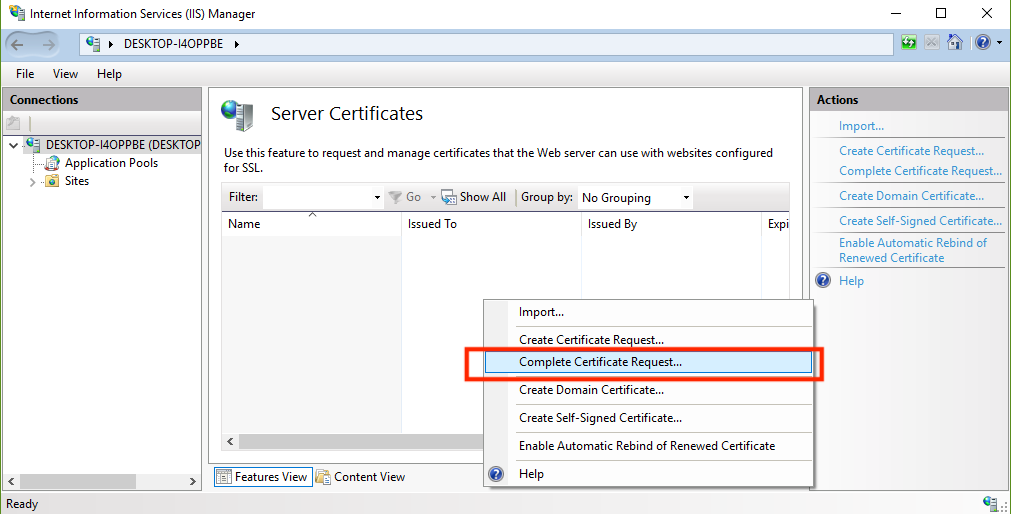Choose Create Self-Signed Certificate in the context menu
This screenshot has width=1011, height=514.
coord(600,418)
